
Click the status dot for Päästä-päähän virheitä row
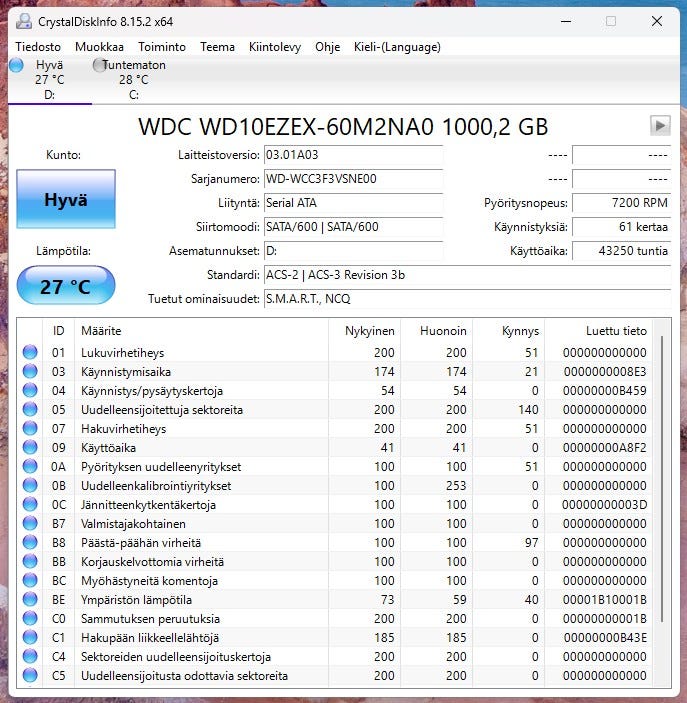point(30,542)
